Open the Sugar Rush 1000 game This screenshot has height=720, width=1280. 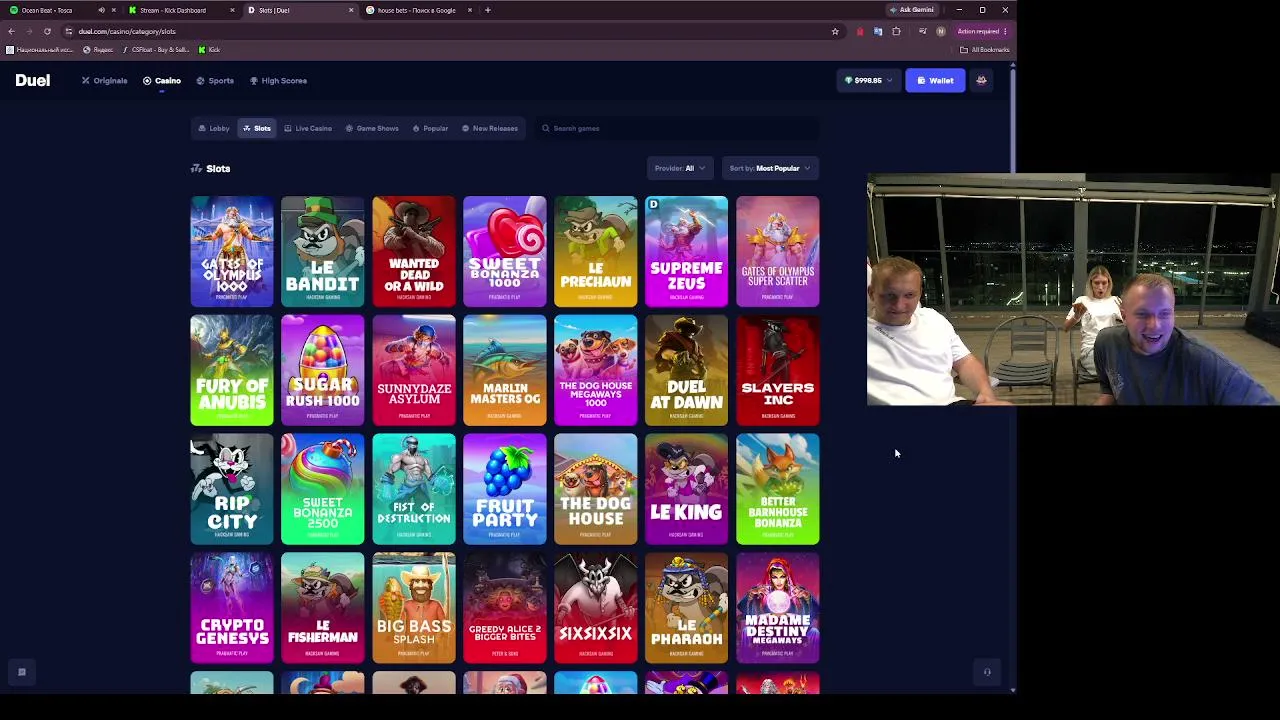323,370
